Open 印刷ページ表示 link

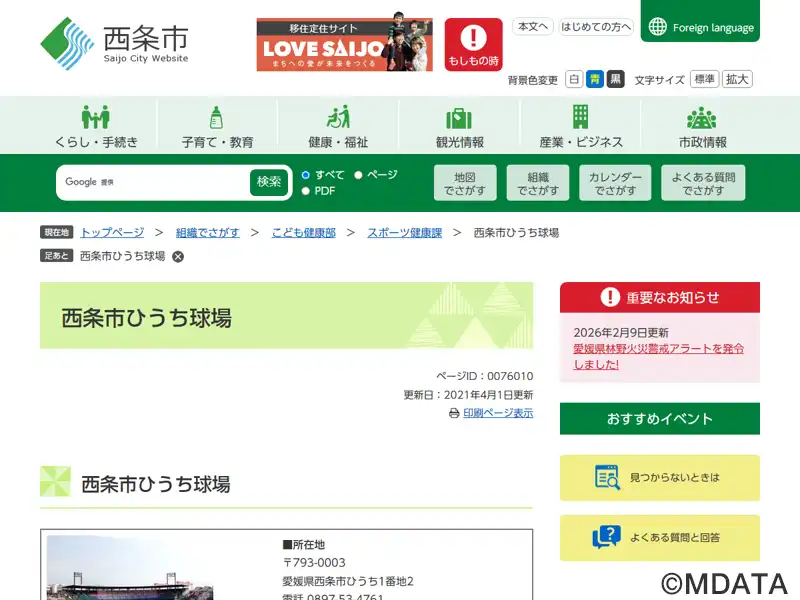498,413
